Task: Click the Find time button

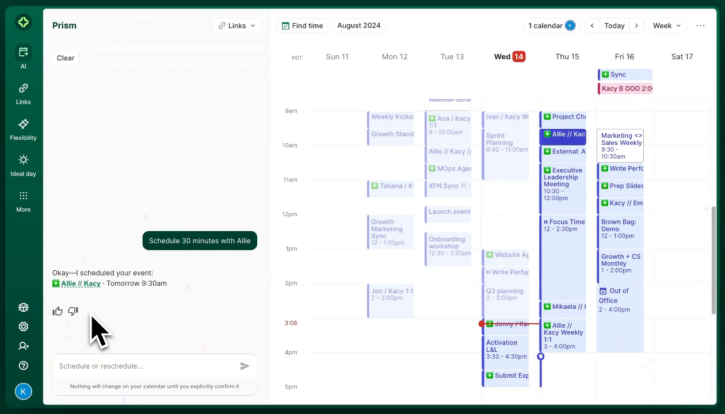Action: pyautogui.click(x=301, y=25)
